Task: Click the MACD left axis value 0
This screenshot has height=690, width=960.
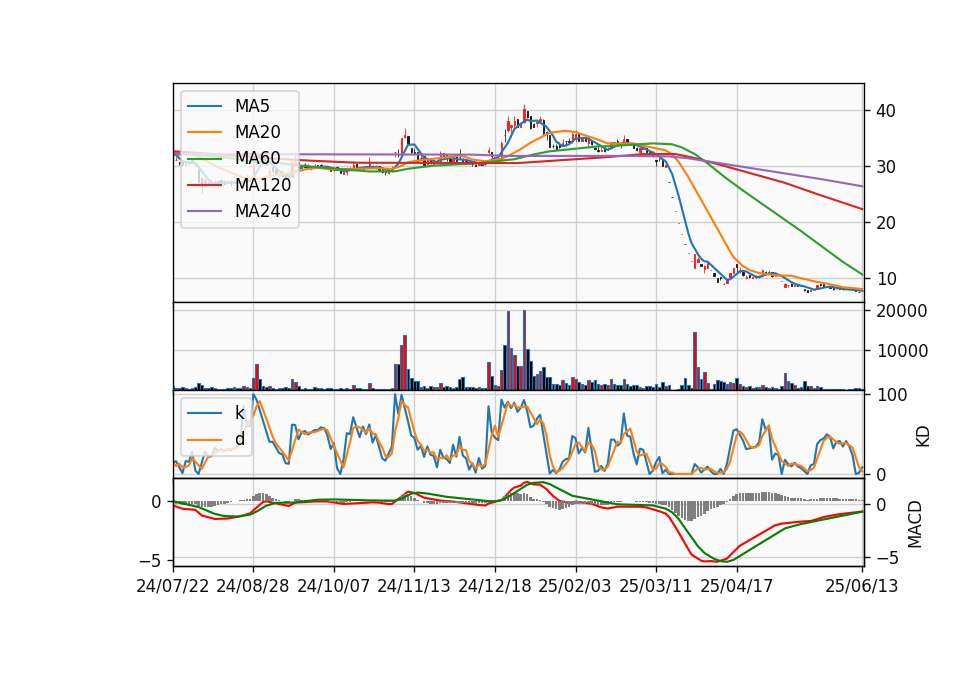Action: click(x=156, y=502)
